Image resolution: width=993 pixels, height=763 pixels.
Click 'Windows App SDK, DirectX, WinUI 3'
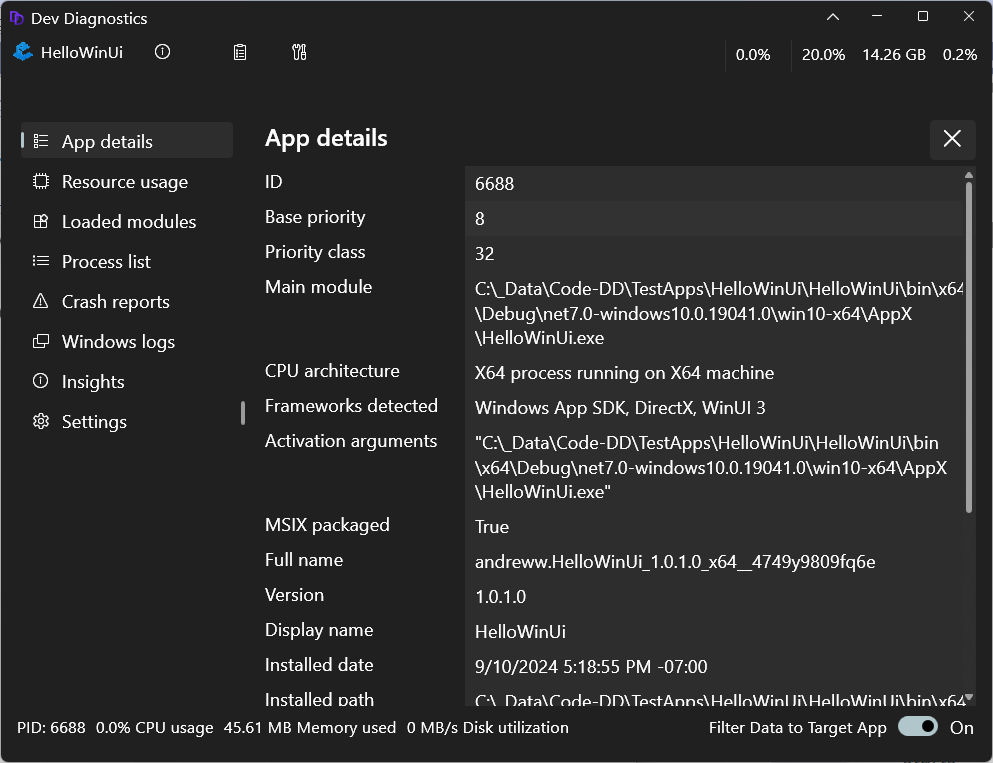[620, 407]
